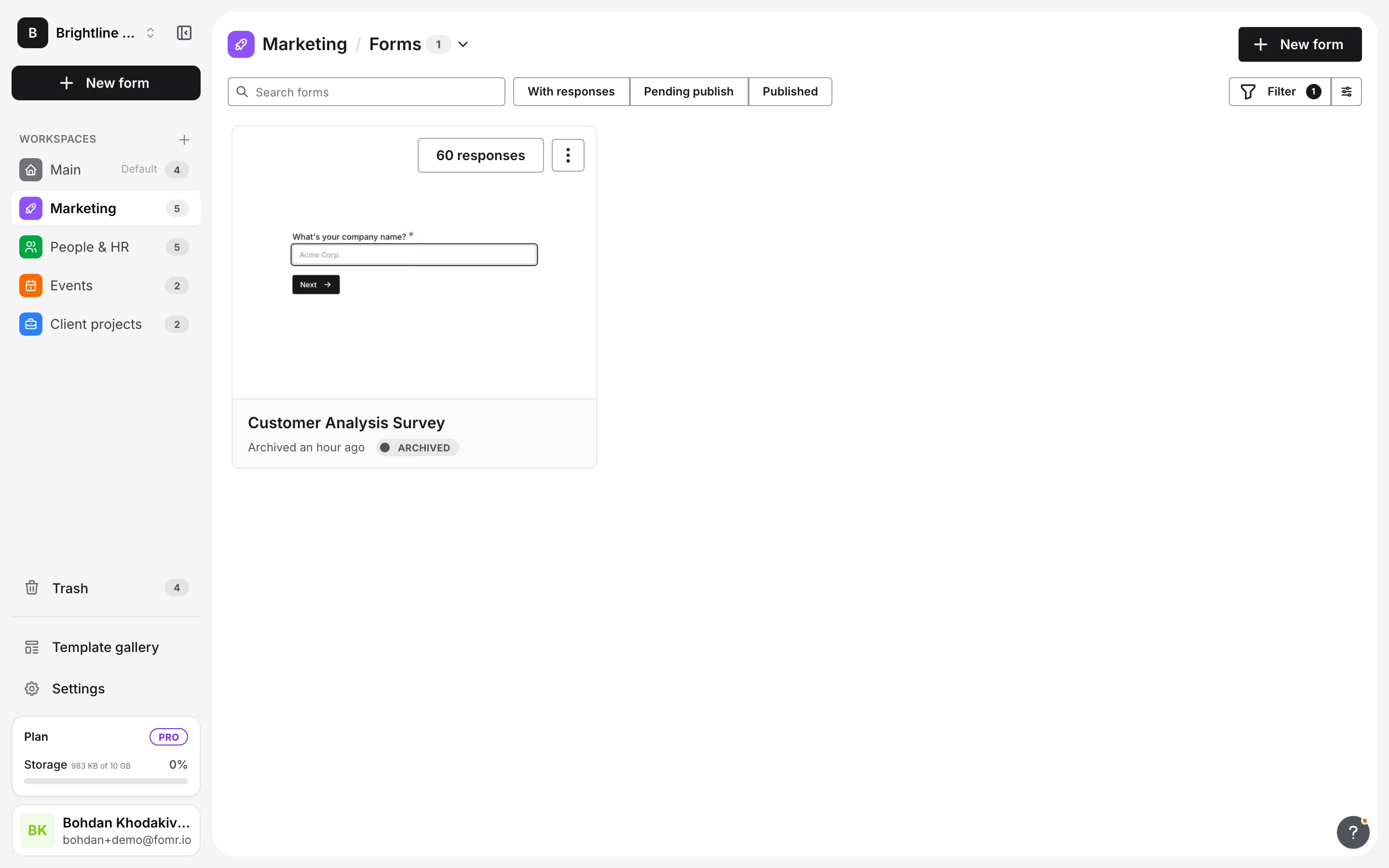This screenshot has height=868, width=1389.
Task: Click the Brightline B logo
Action: click(33, 33)
